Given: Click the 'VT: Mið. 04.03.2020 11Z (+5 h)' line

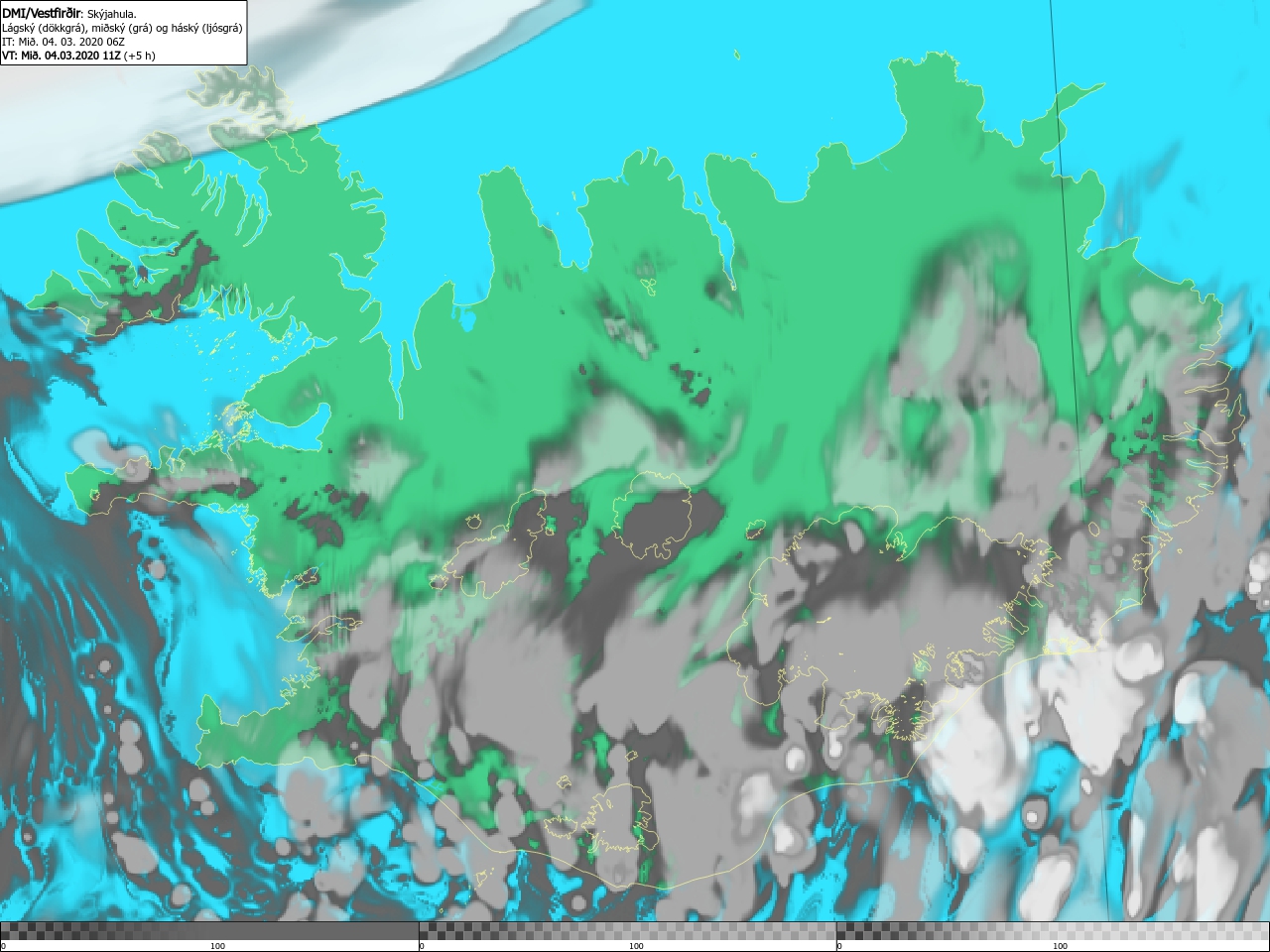Looking at the screenshot, I should [x=78, y=56].
